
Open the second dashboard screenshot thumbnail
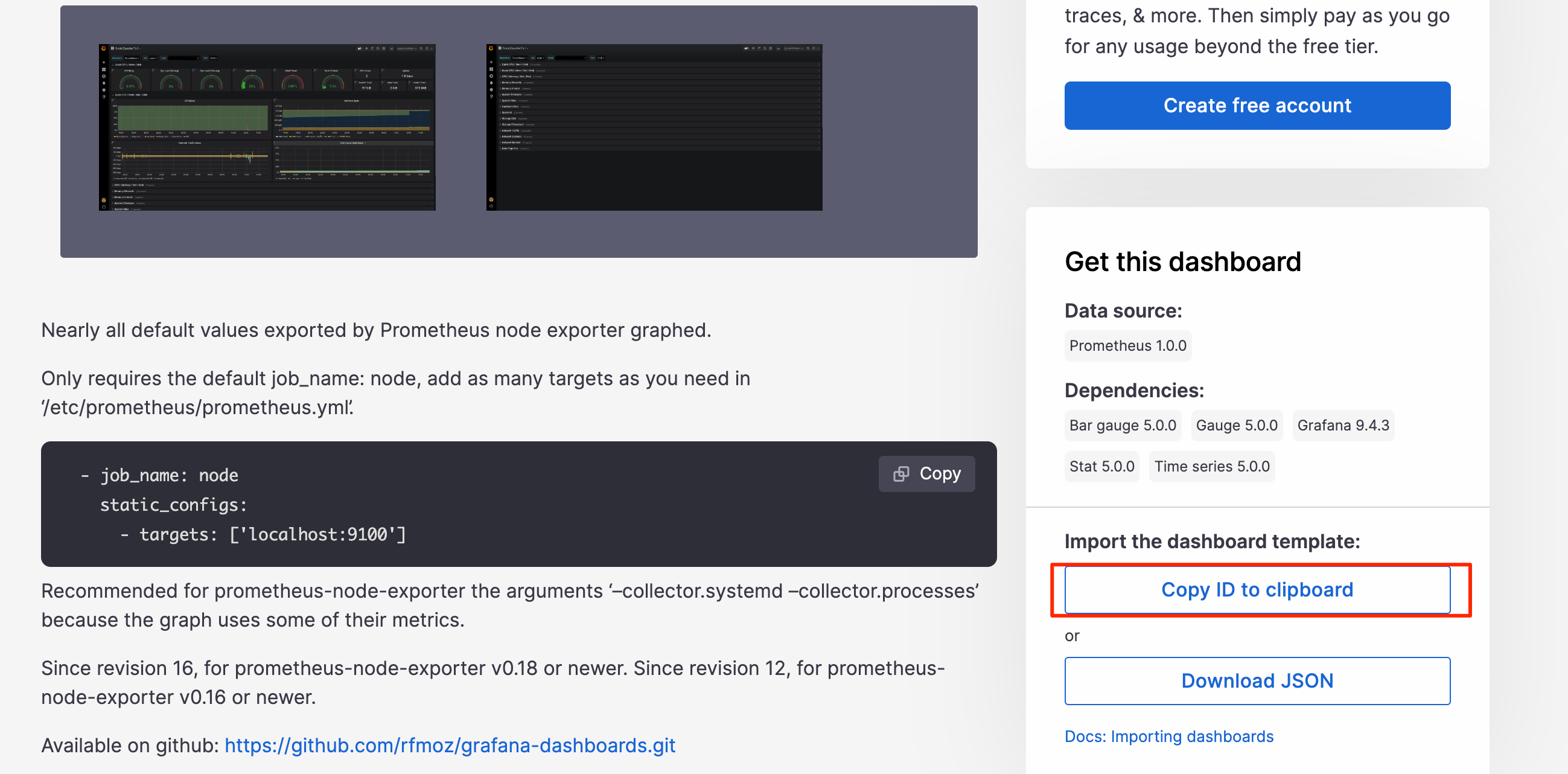pos(654,127)
